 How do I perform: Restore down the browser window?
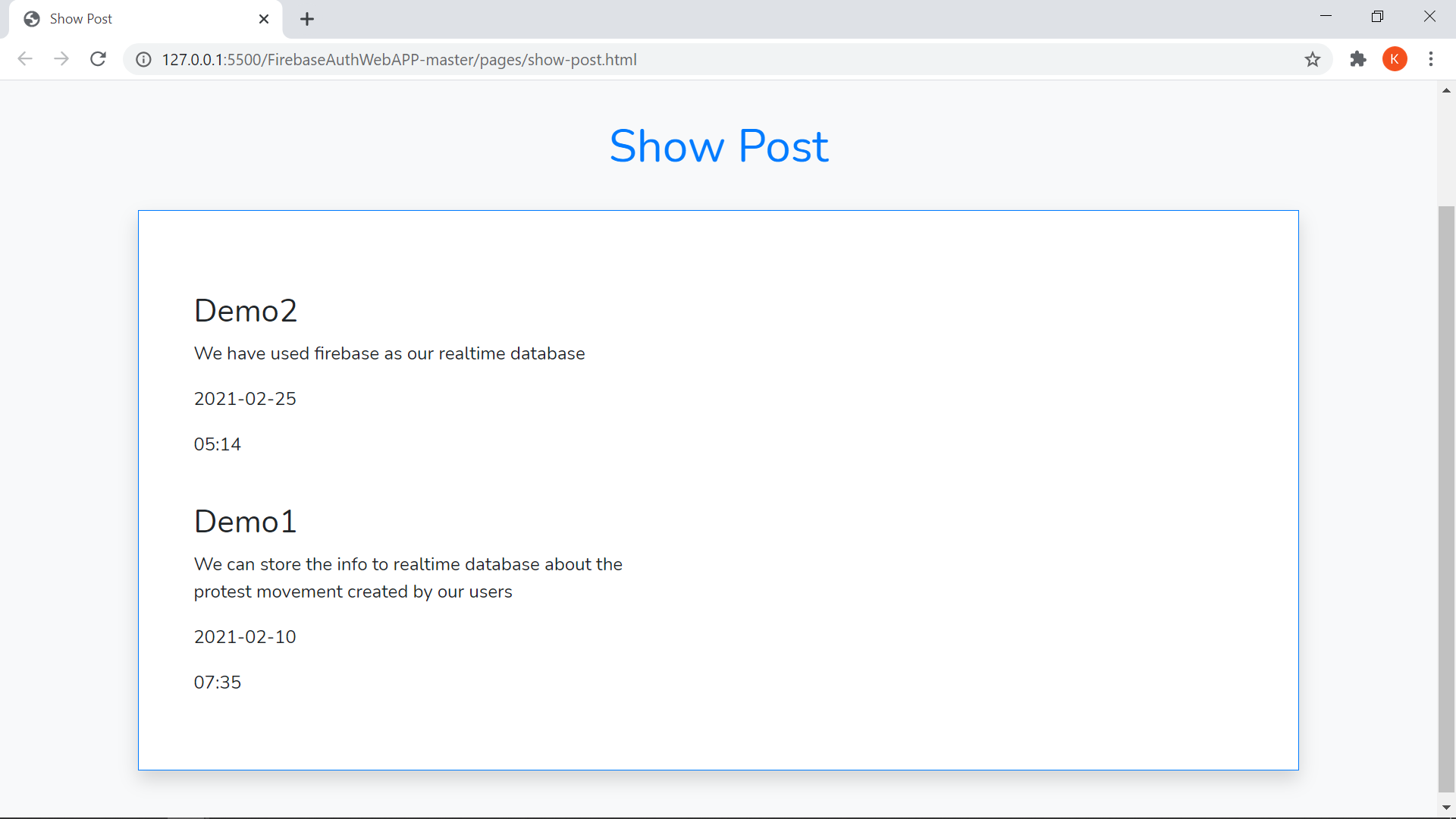1377,17
